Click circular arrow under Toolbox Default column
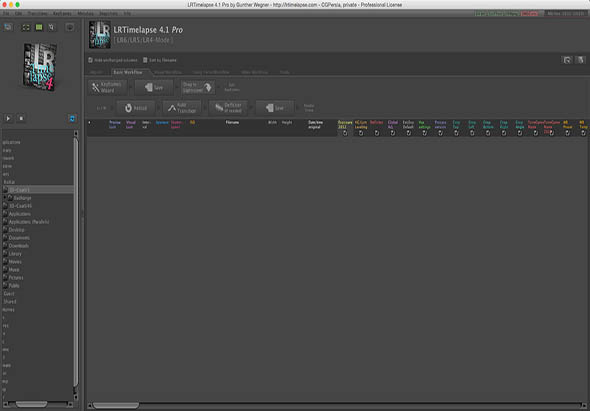 [409, 133]
